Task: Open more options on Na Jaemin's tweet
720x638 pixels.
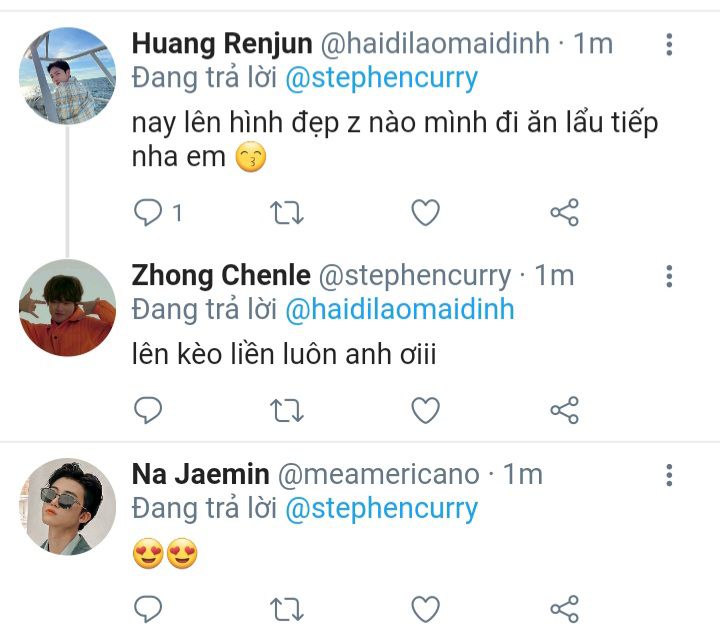Action: 669,475
